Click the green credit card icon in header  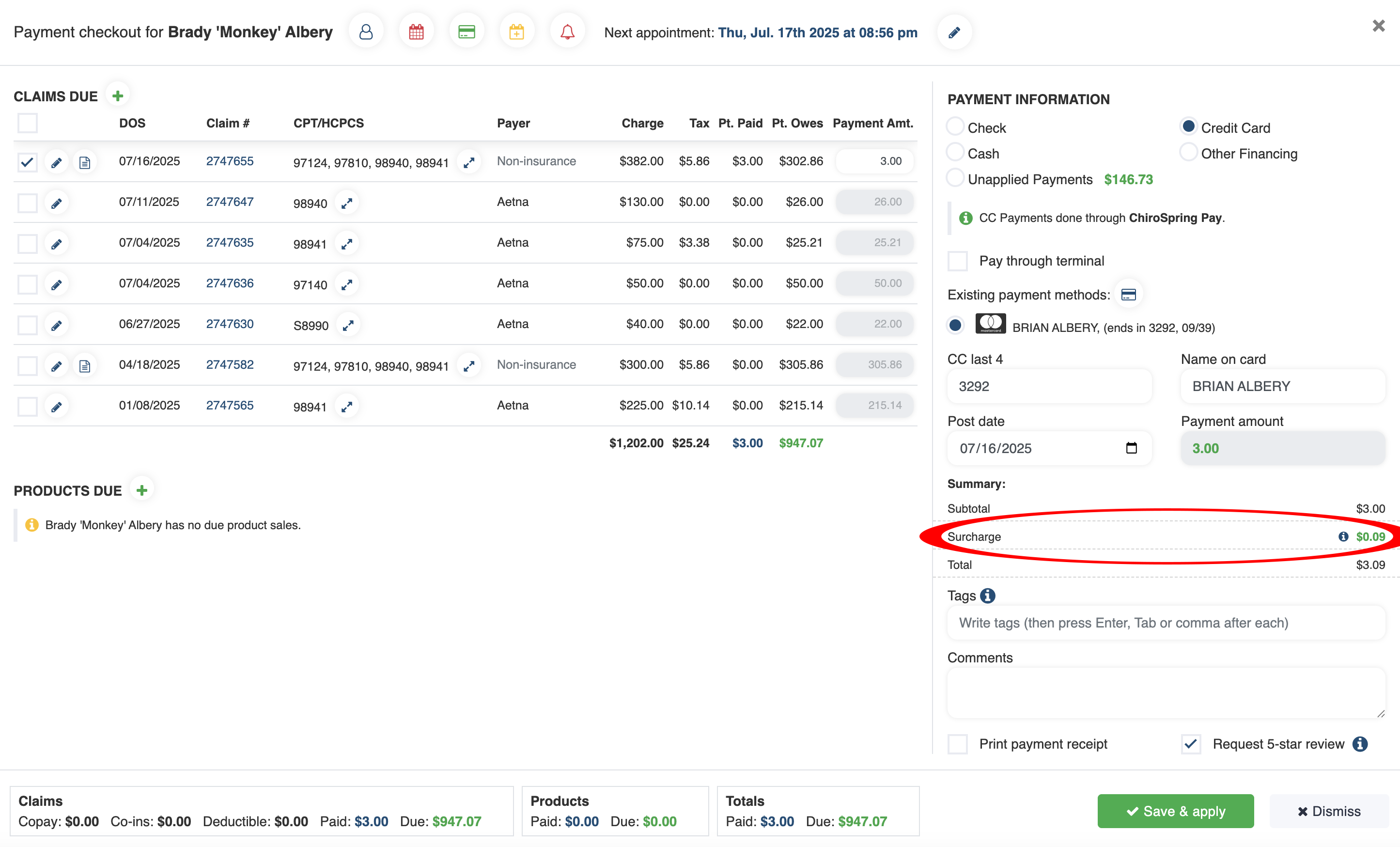tap(467, 32)
